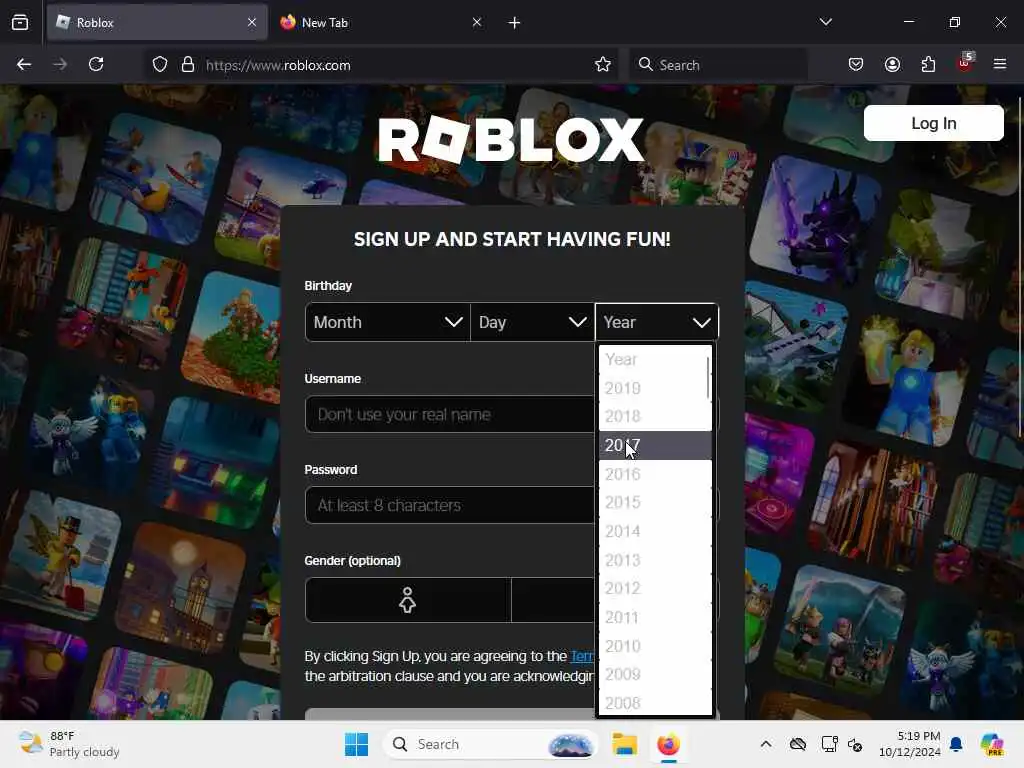This screenshot has width=1024, height=768.
Task: Open the Day dropdown
Action: pos(532,322)
